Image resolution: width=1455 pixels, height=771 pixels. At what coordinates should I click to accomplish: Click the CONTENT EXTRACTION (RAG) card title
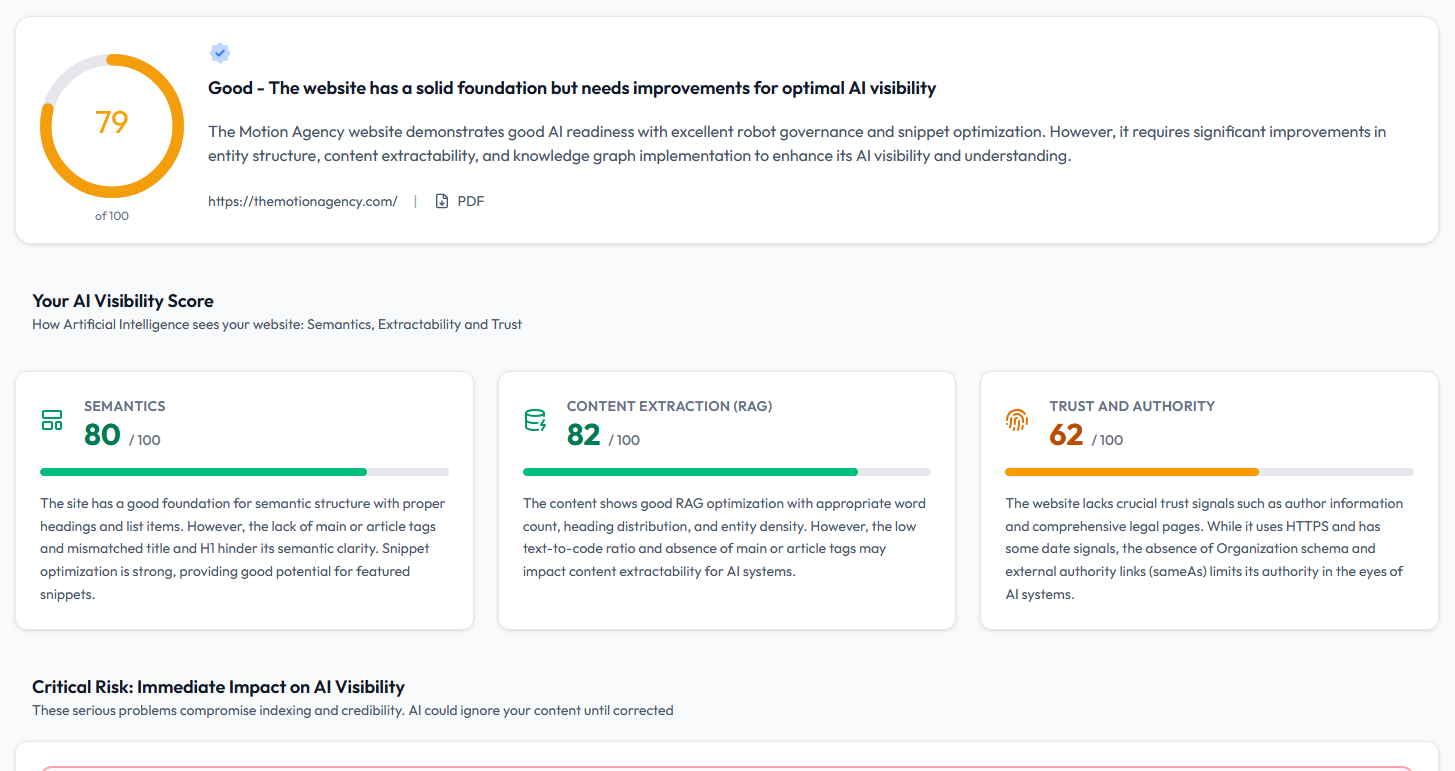669,406
